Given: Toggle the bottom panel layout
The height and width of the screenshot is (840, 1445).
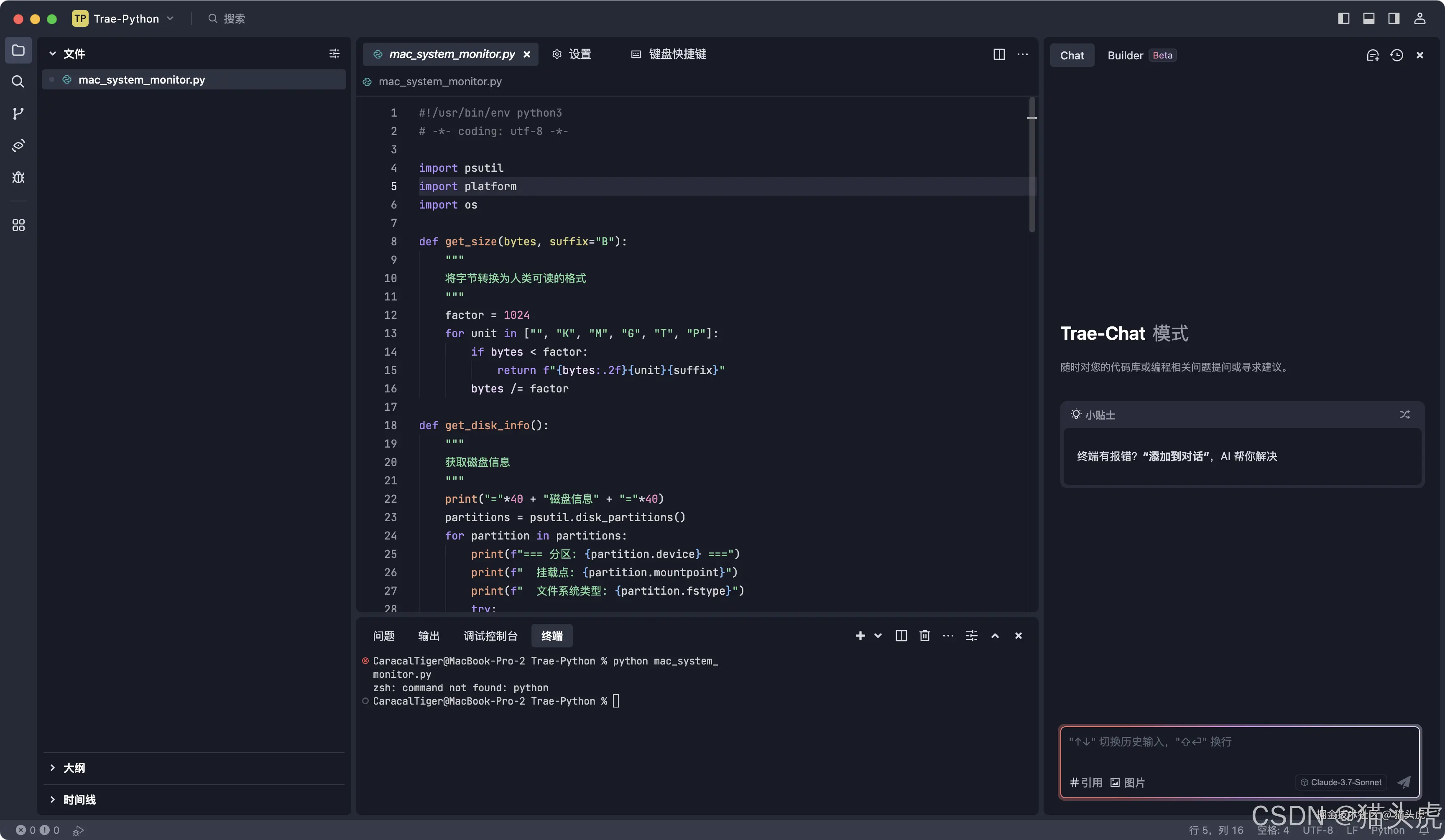Looking at the screenshot, I should 1369,18.
